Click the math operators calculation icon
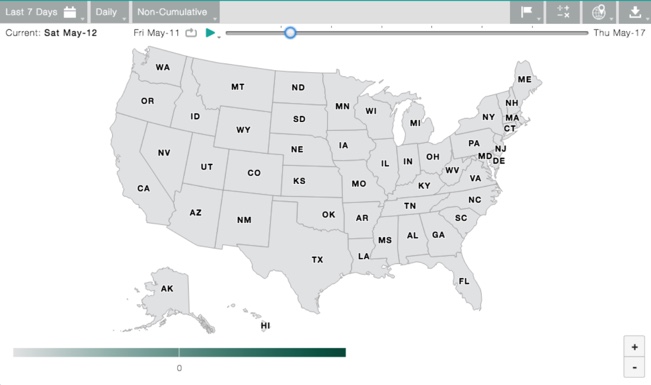This screenshot has height=385, width=651. 563,12
